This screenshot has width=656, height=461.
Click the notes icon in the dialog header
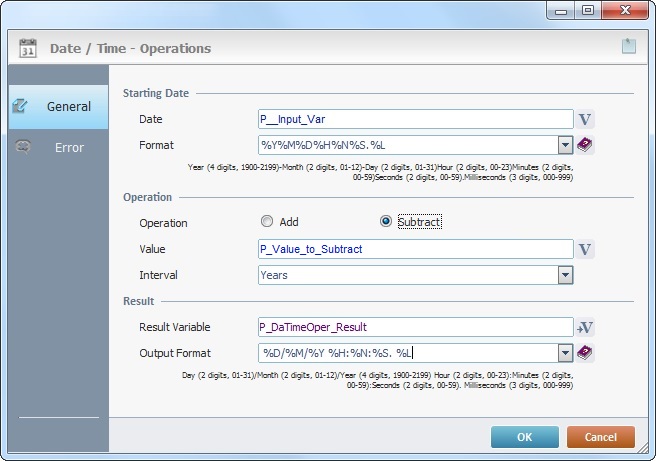coord(627,46)
